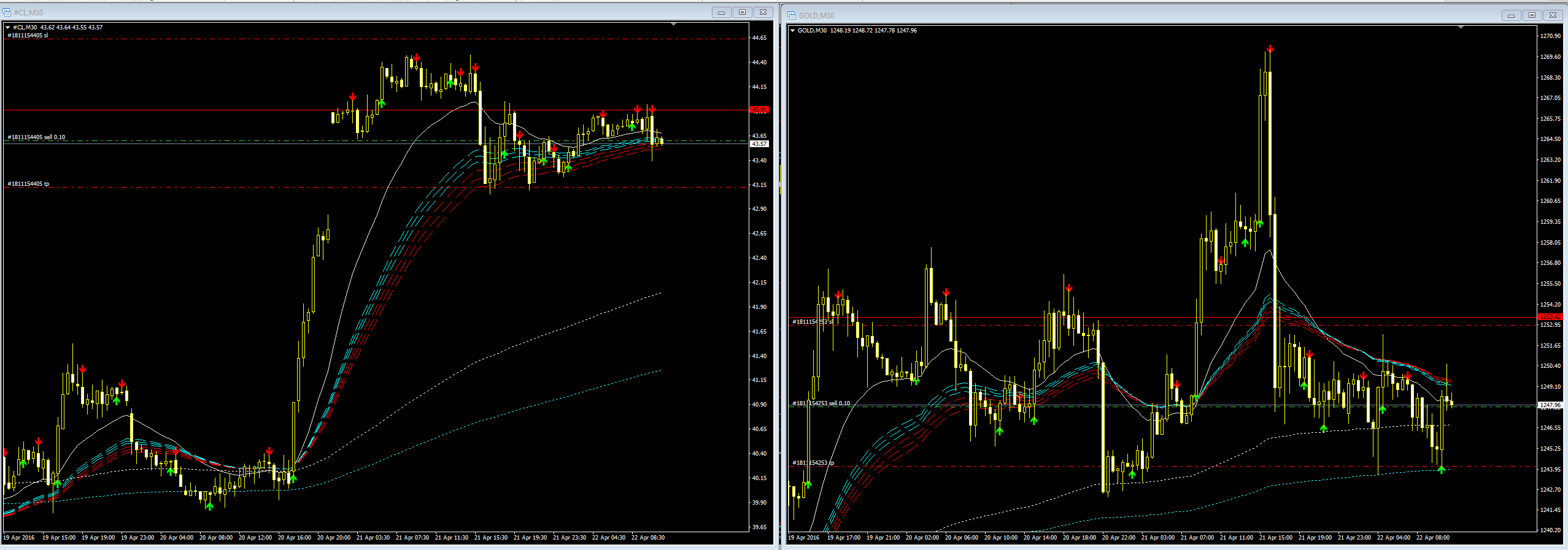Select the GOLD chart sl order label
1568x550 pixels.
click(813, 321)
